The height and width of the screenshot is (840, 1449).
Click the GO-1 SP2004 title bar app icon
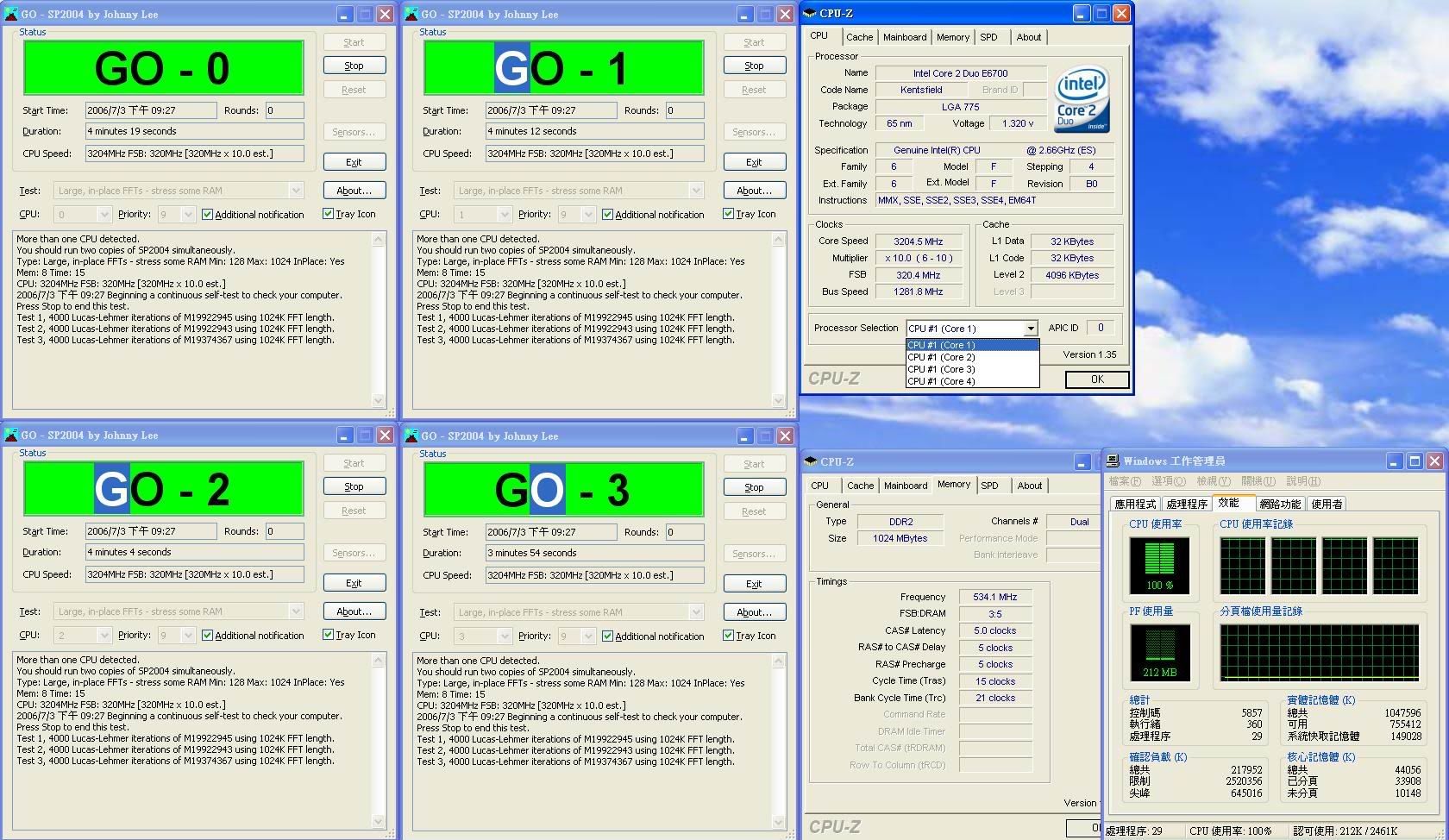tap(411, 14)
